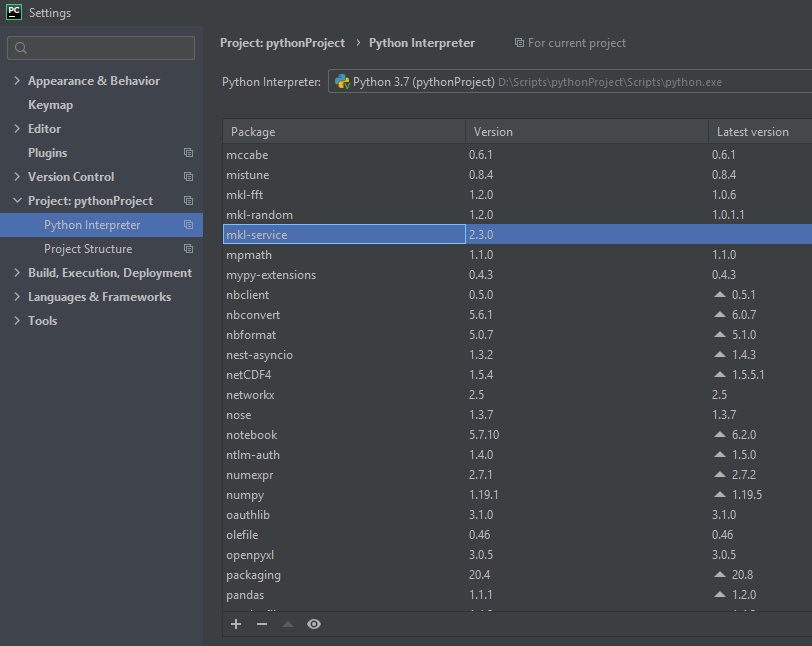This screenshot has width=812, height=646.
Task: Click upgrade arrow next to numpy 1.19.5
Action: point(720,495)
